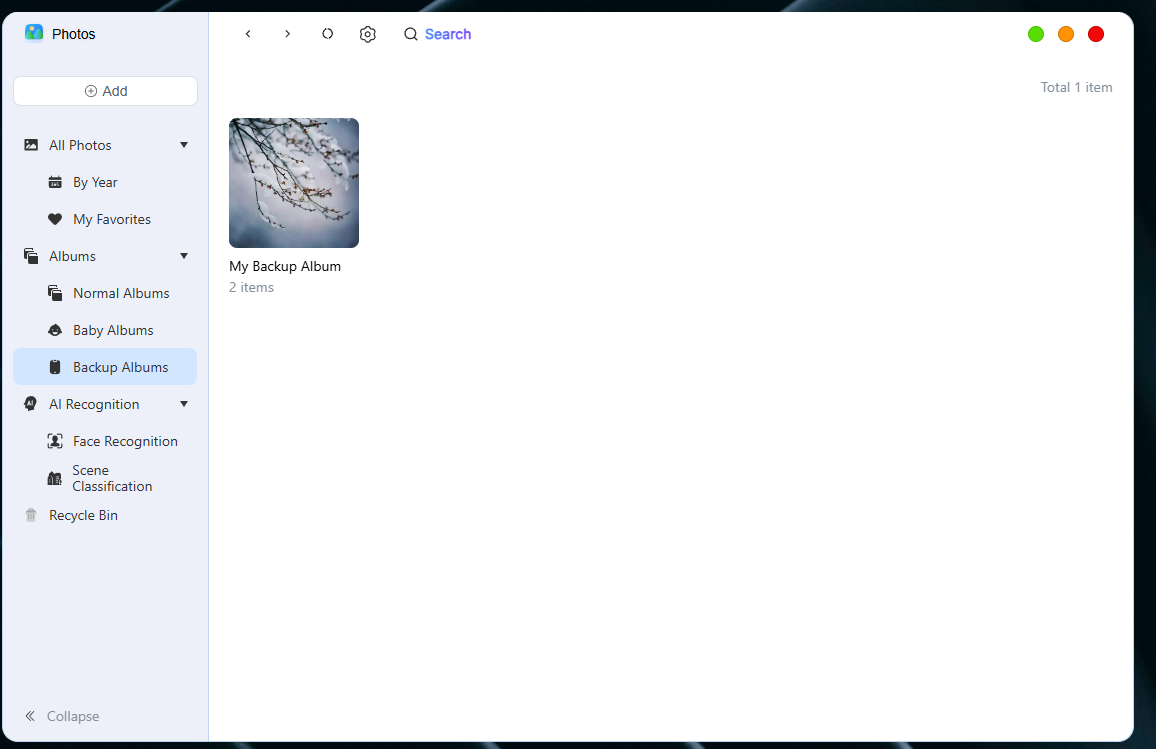Open Scene Classification

112,478
